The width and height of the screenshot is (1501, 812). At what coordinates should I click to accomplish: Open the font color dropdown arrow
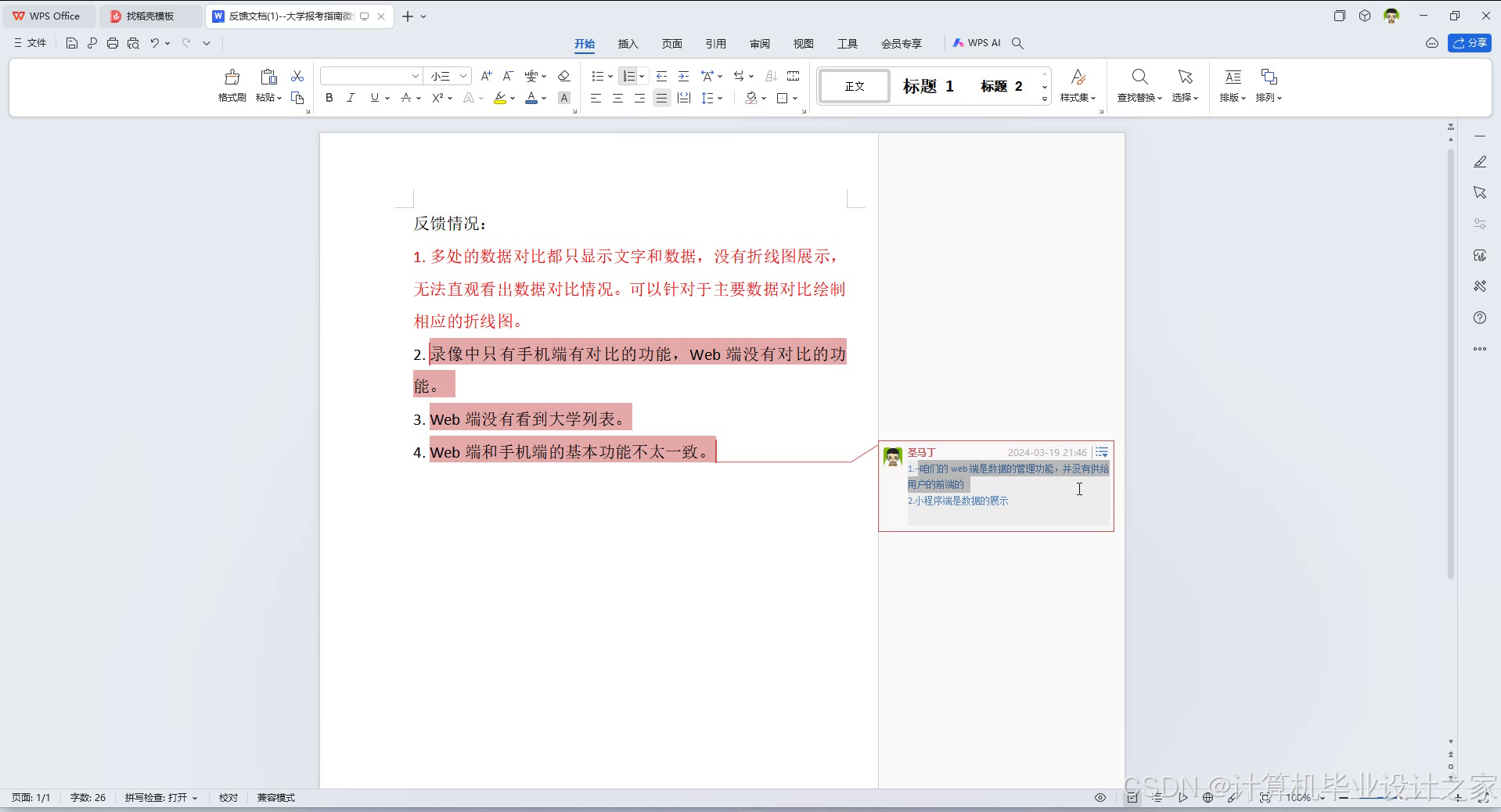click(x=542, y=98)
